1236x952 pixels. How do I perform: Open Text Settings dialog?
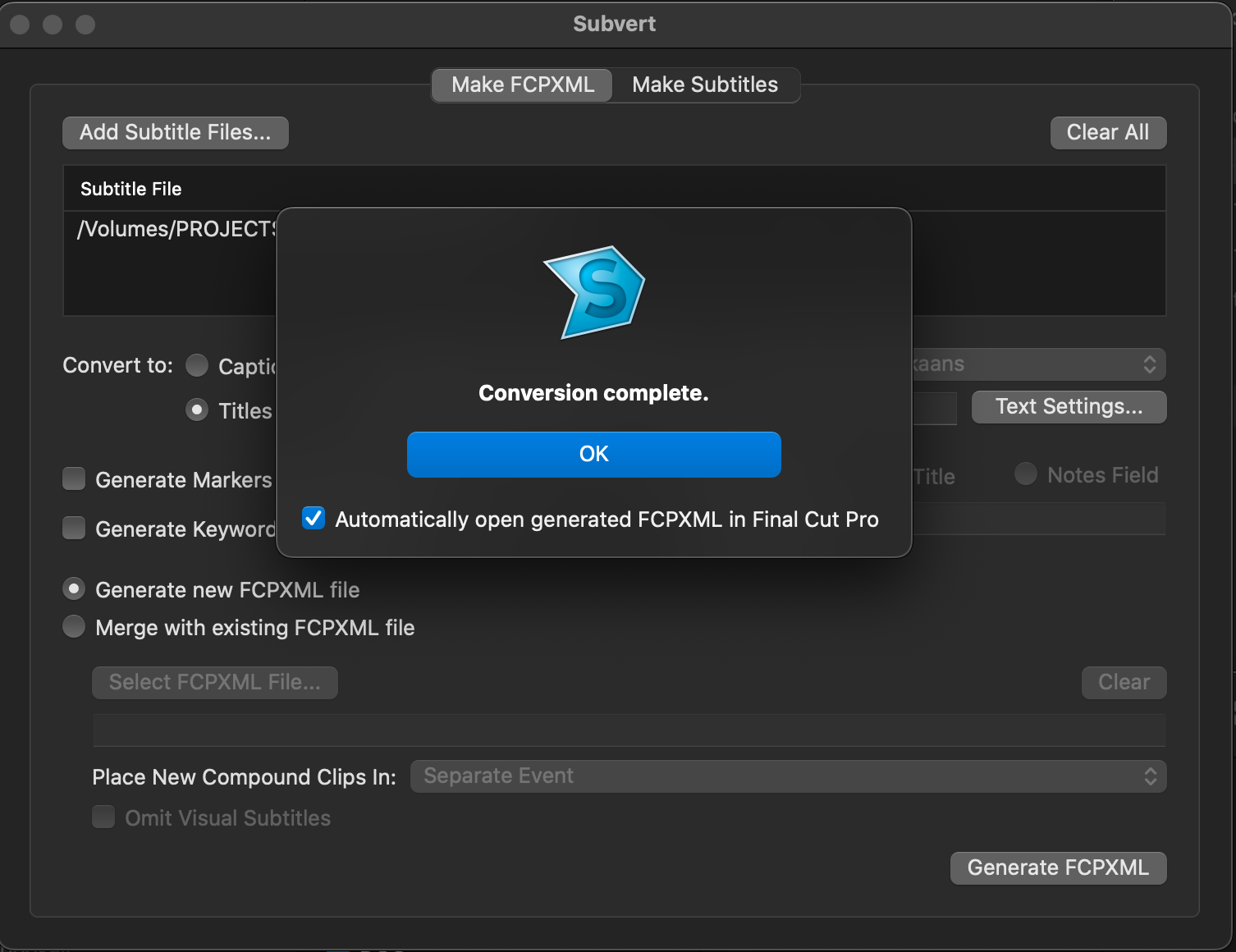pos(1068,407)
